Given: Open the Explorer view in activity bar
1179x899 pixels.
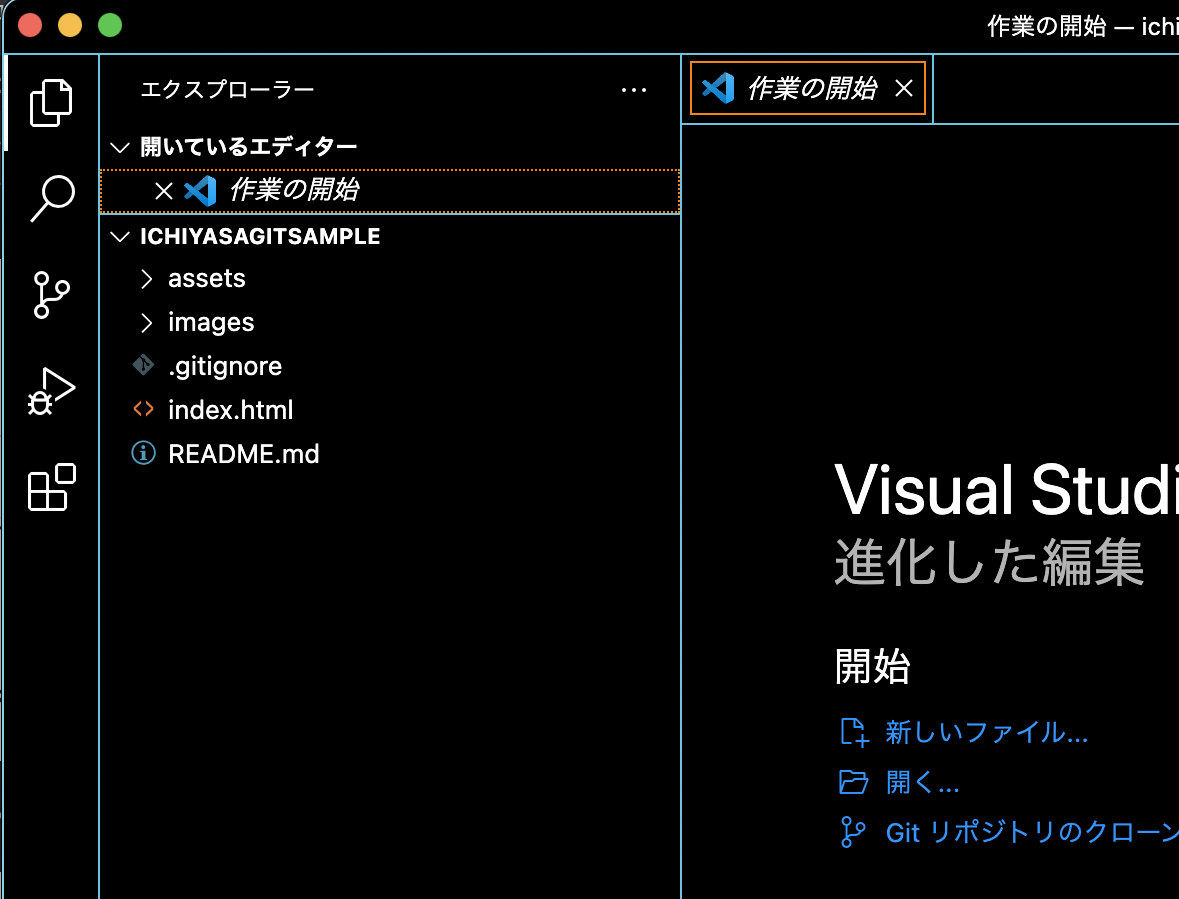Looking at the screenshot, I should 51,102.
